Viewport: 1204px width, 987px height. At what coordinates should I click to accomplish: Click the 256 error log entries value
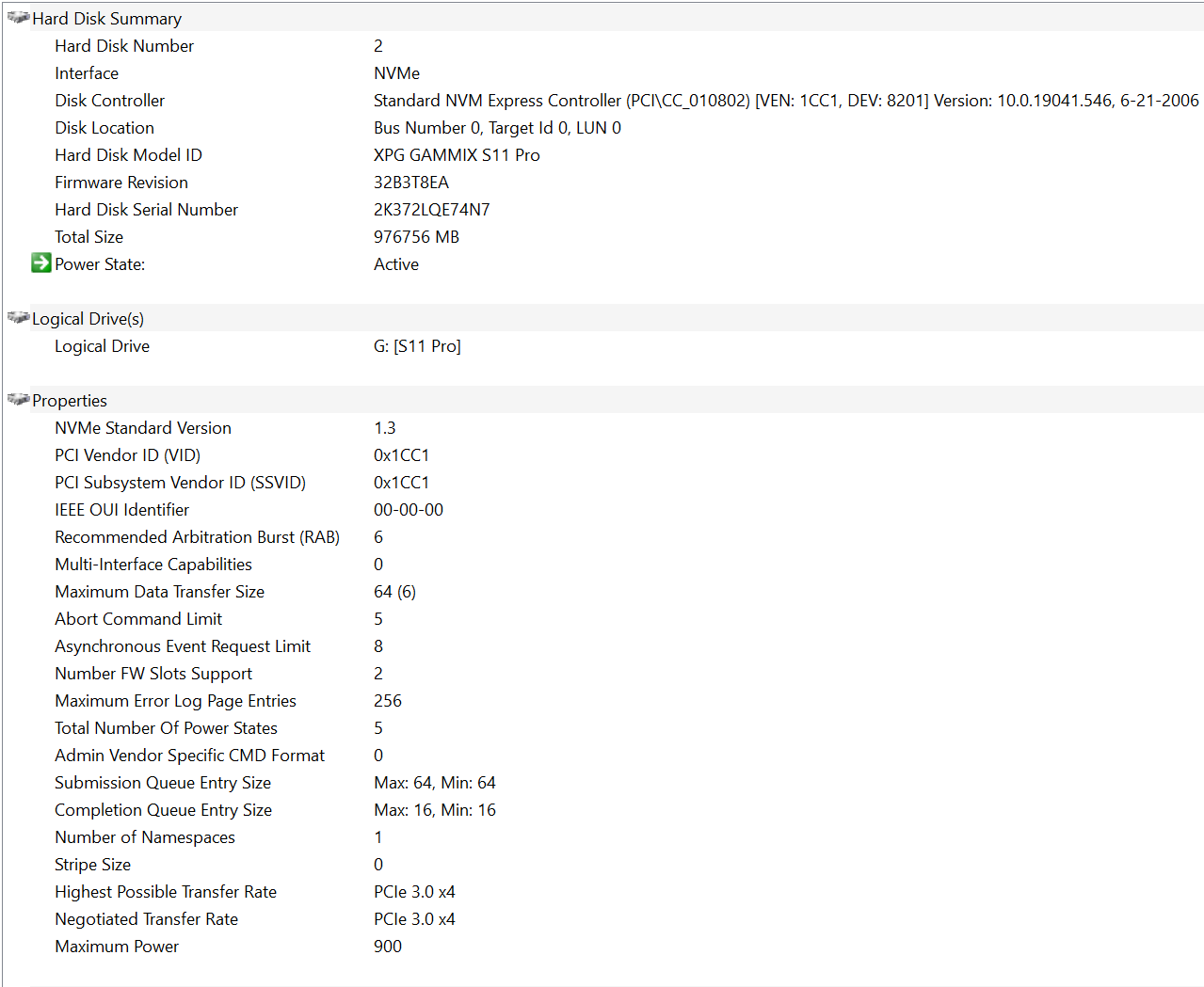tap(388, 701)
